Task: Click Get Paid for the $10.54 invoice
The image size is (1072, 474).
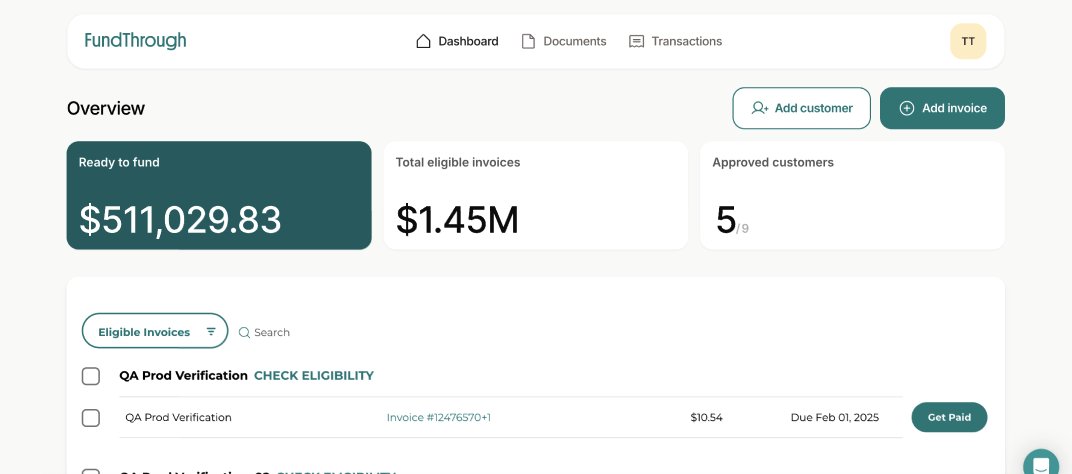Action: coord(949,417)
